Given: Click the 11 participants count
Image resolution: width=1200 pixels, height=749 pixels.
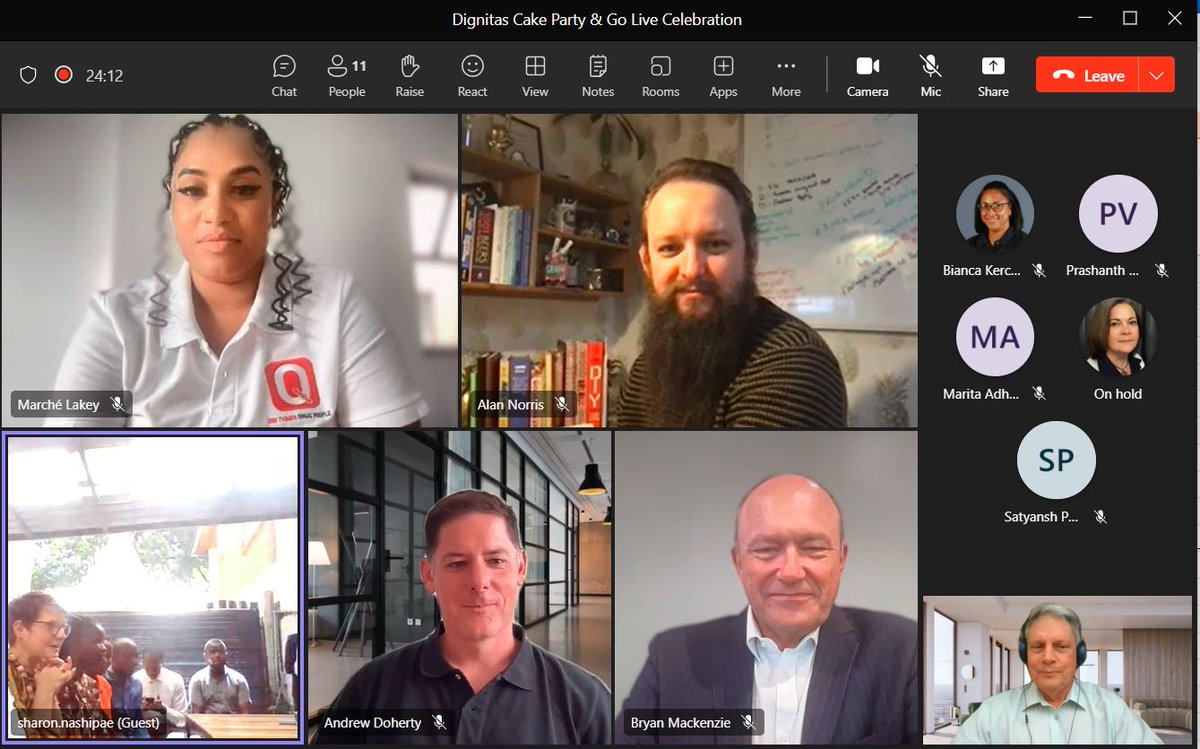Looking at the screenshot, I should point(359,66).
